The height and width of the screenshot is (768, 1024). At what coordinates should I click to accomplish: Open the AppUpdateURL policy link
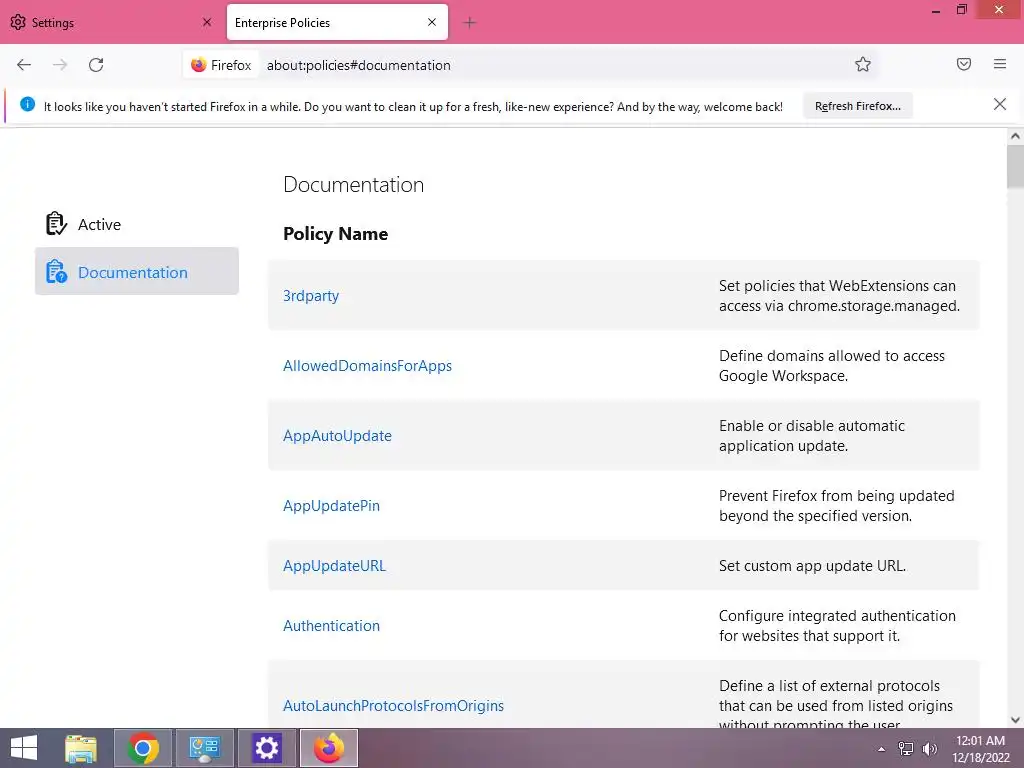(x=334, y=566)
